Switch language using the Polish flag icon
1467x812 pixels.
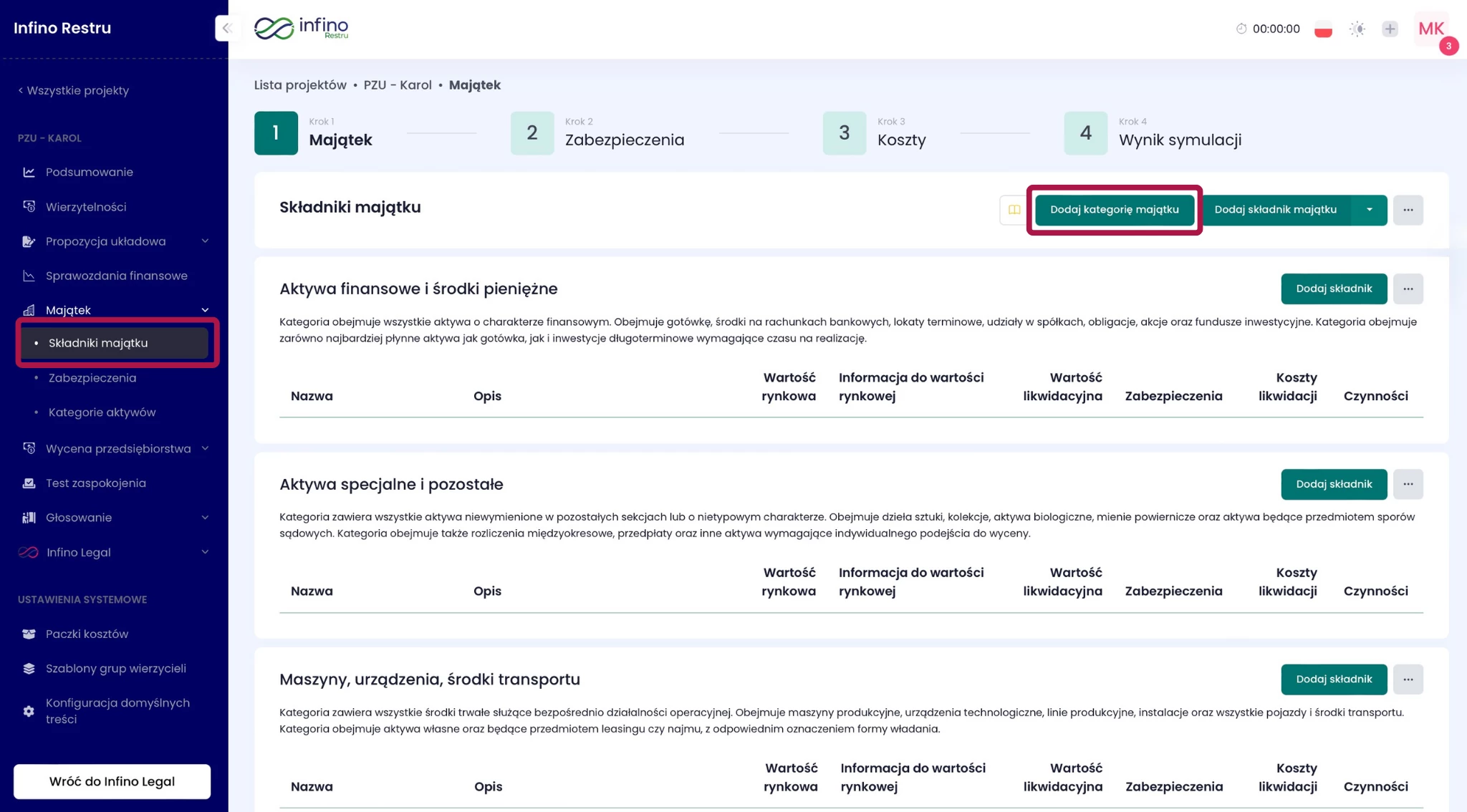tap(1323, 29)
